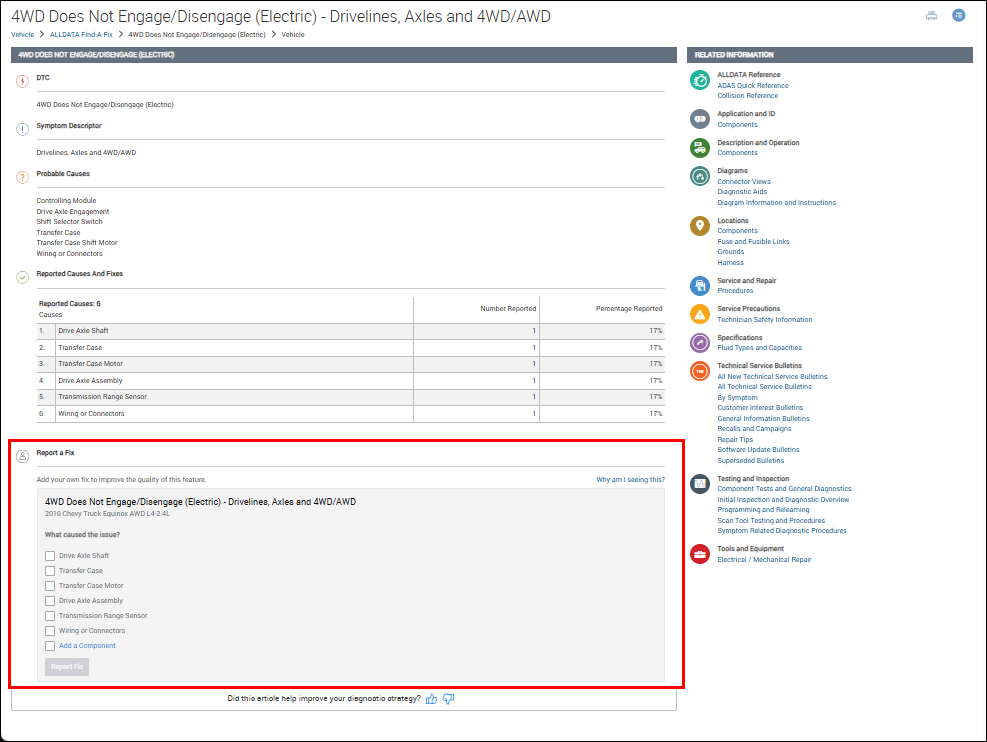Open the ALLDATA Reference category icon
Image resolution: width=987 pixels, height=742 pixels.
[x=700, y=80]
